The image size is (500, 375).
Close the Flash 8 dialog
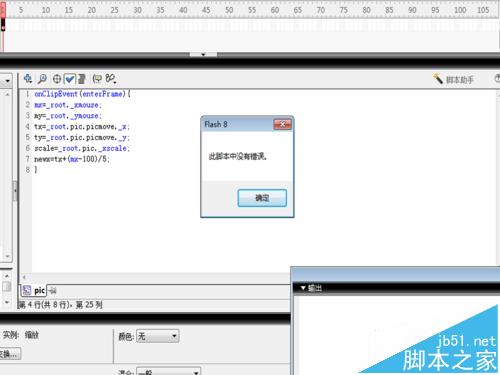(282, 124)
